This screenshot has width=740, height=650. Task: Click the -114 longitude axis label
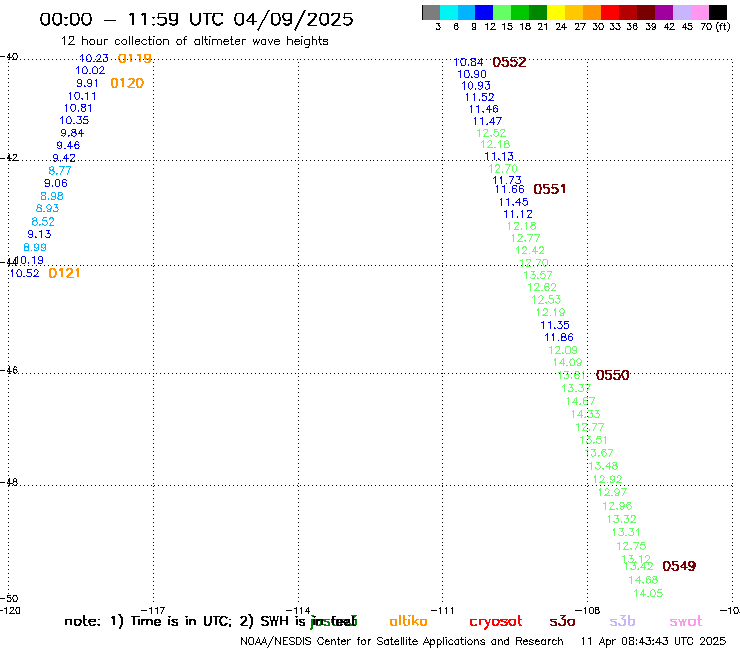(299, 610)
